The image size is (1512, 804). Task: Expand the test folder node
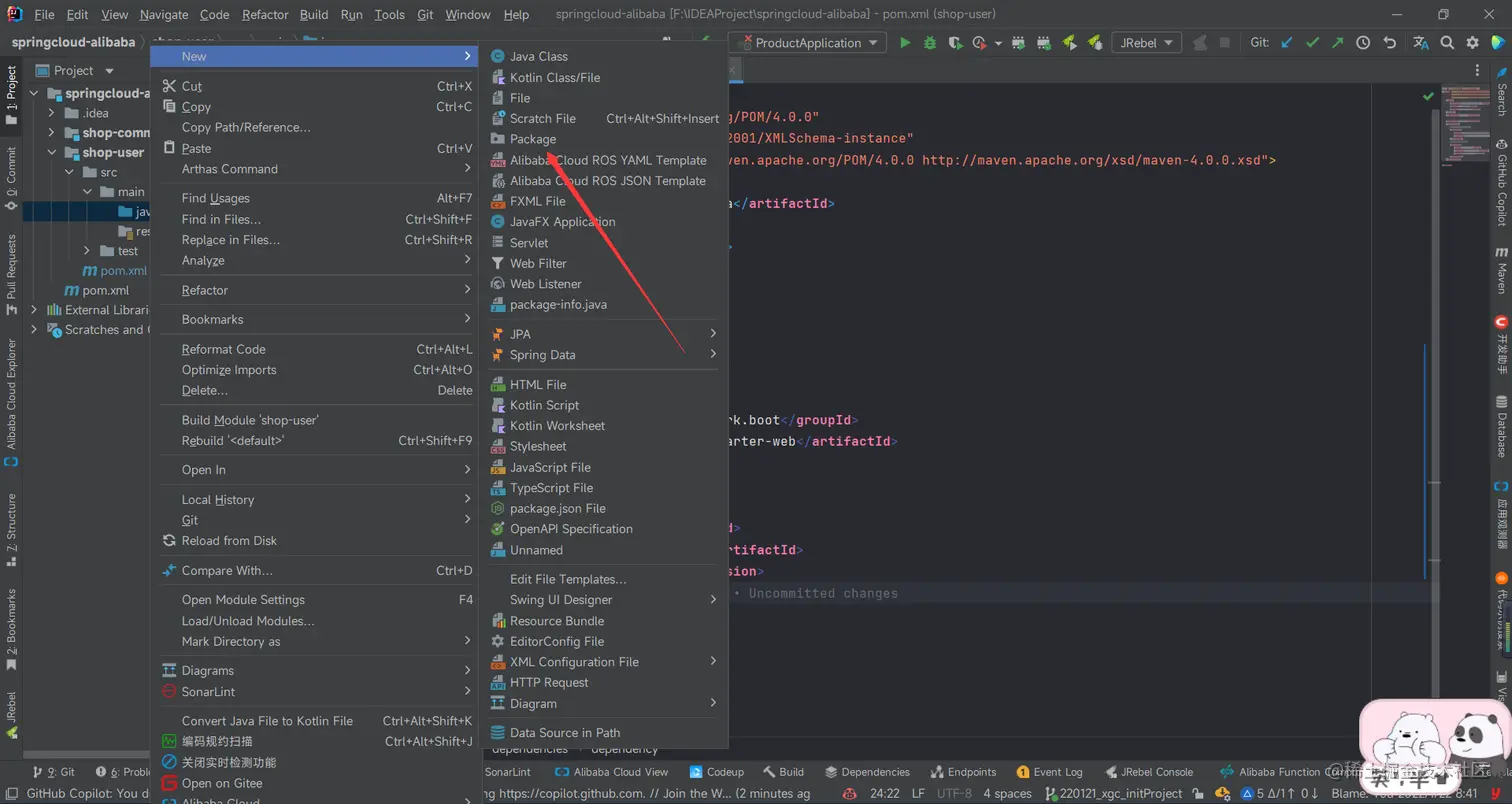click(86, 251)
